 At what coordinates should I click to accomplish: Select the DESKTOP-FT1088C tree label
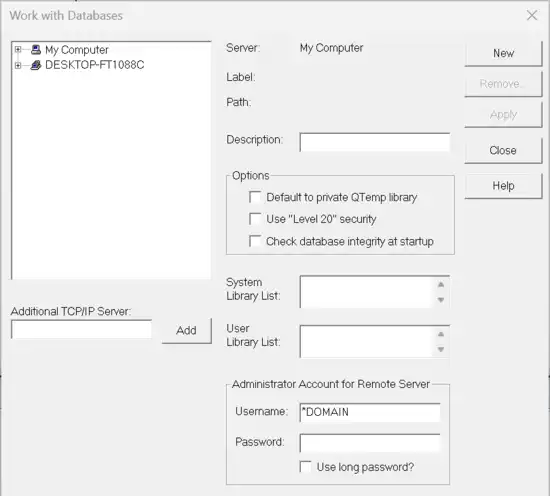94,65
